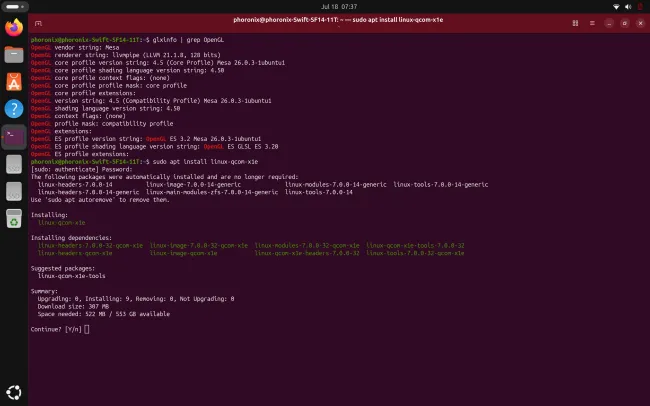The height and width of the screenshot is (406, 650).
Task: Close the terminal window
Action: pyautogui.click(x=640, y=23)
